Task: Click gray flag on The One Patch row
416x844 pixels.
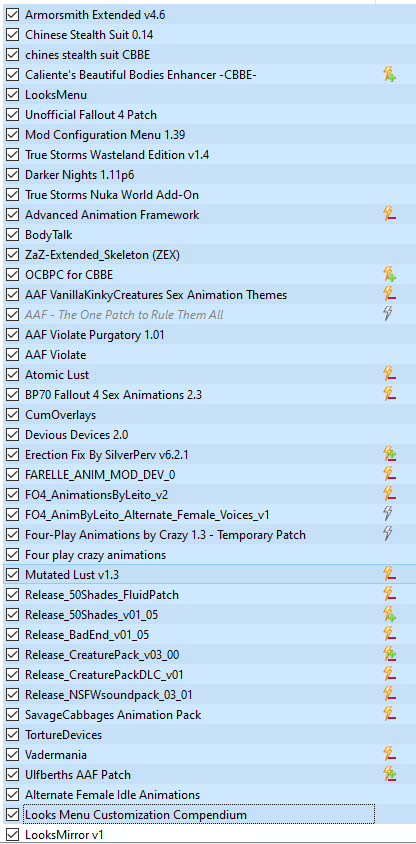Action: (387, 314)
